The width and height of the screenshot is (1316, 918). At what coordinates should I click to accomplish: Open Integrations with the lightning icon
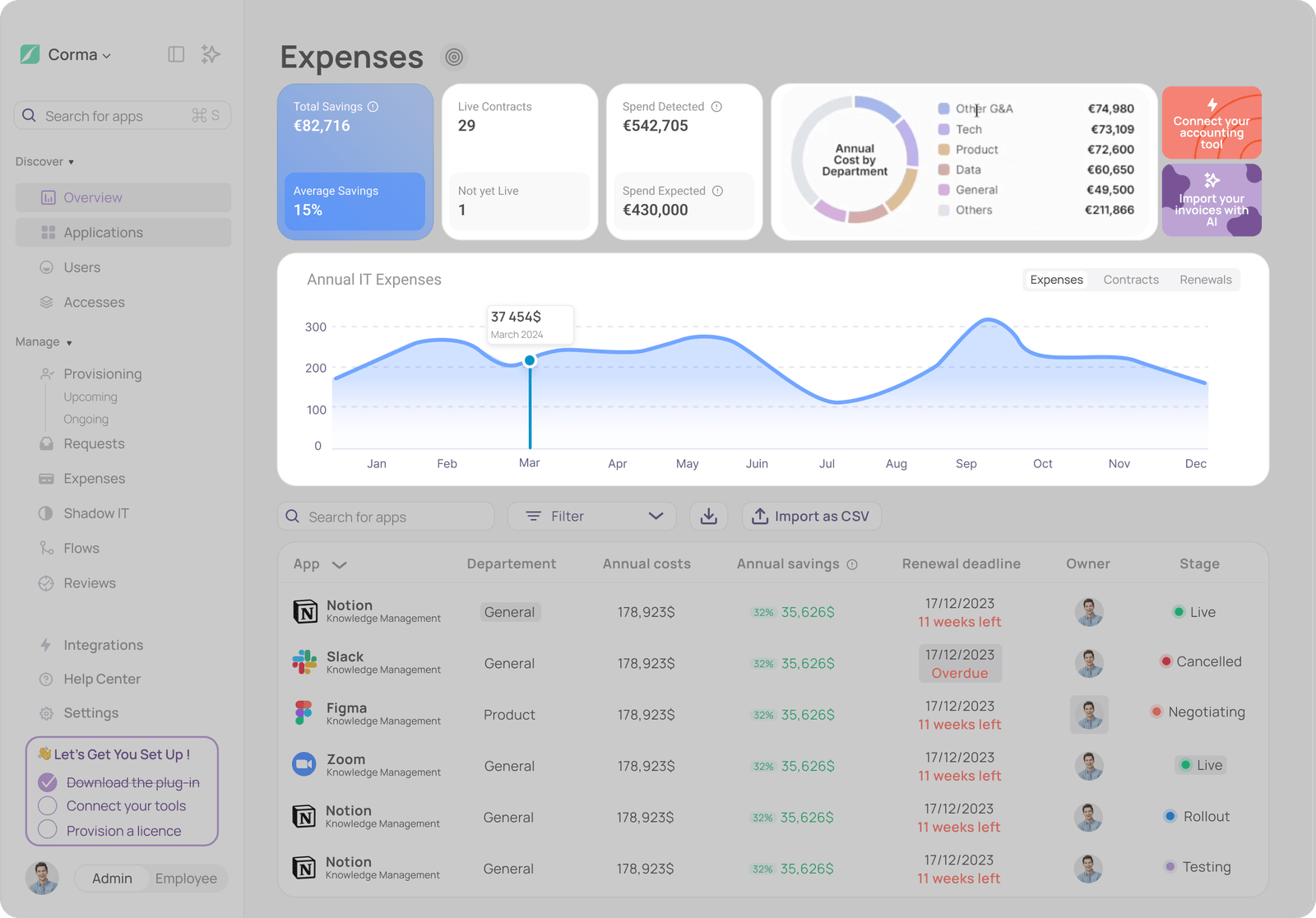click(103, 645)
